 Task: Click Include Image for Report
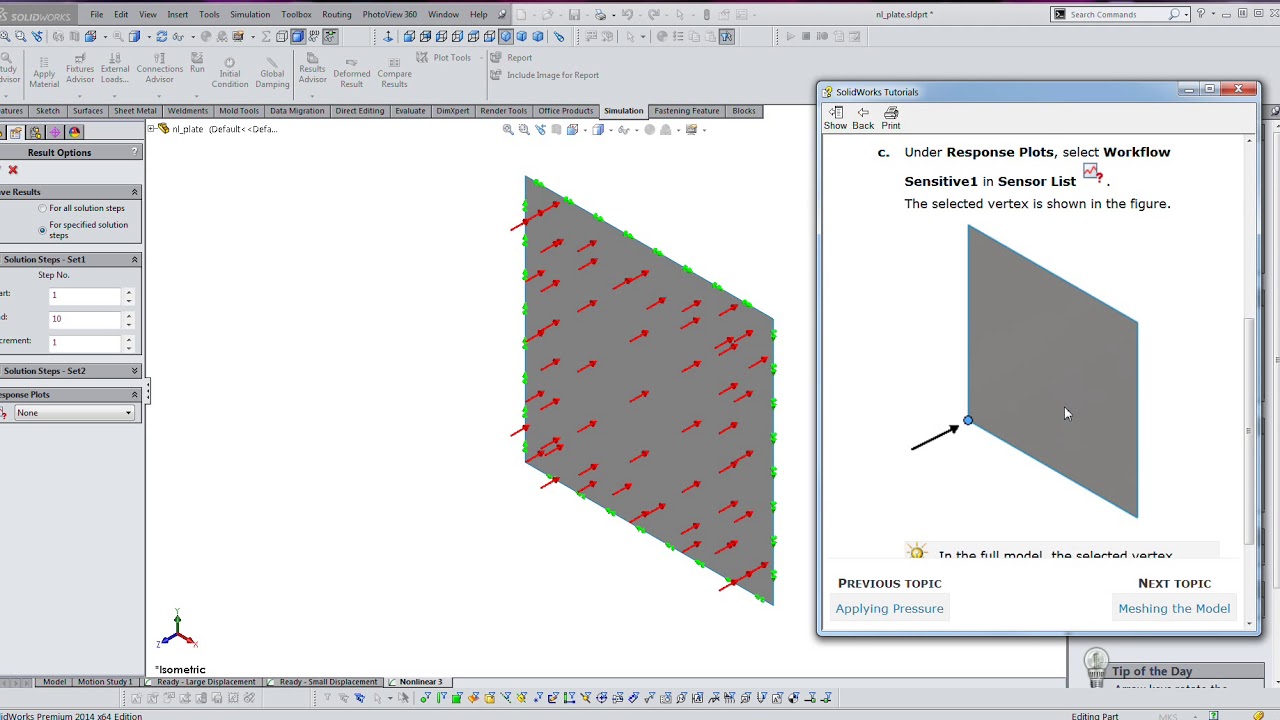(545, 75)
